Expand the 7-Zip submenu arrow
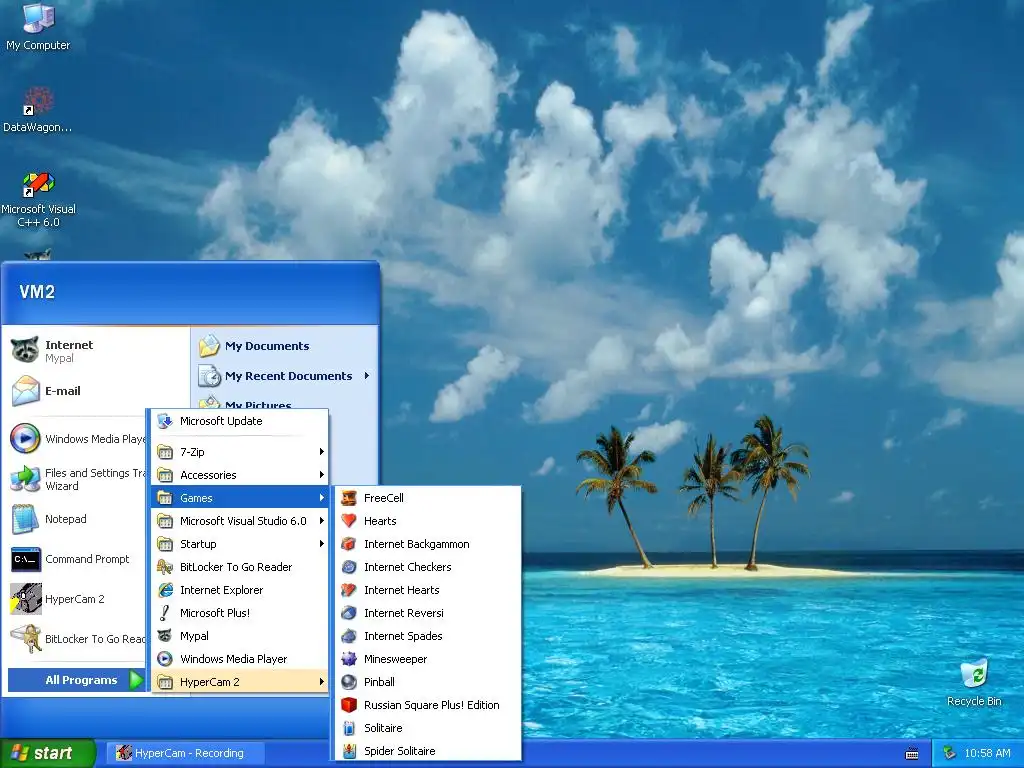This screenshot has width=1024, height=768. click(321, 452)
